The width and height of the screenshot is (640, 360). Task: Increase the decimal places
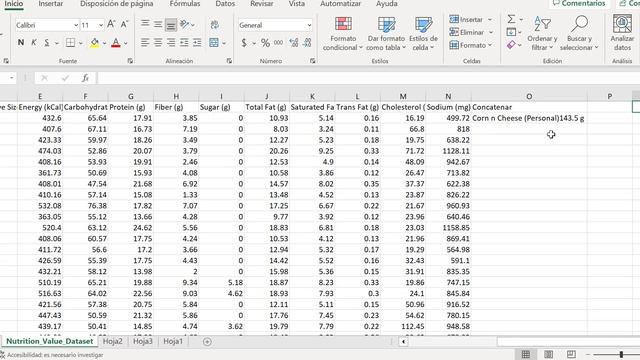[x=293, y=43]
